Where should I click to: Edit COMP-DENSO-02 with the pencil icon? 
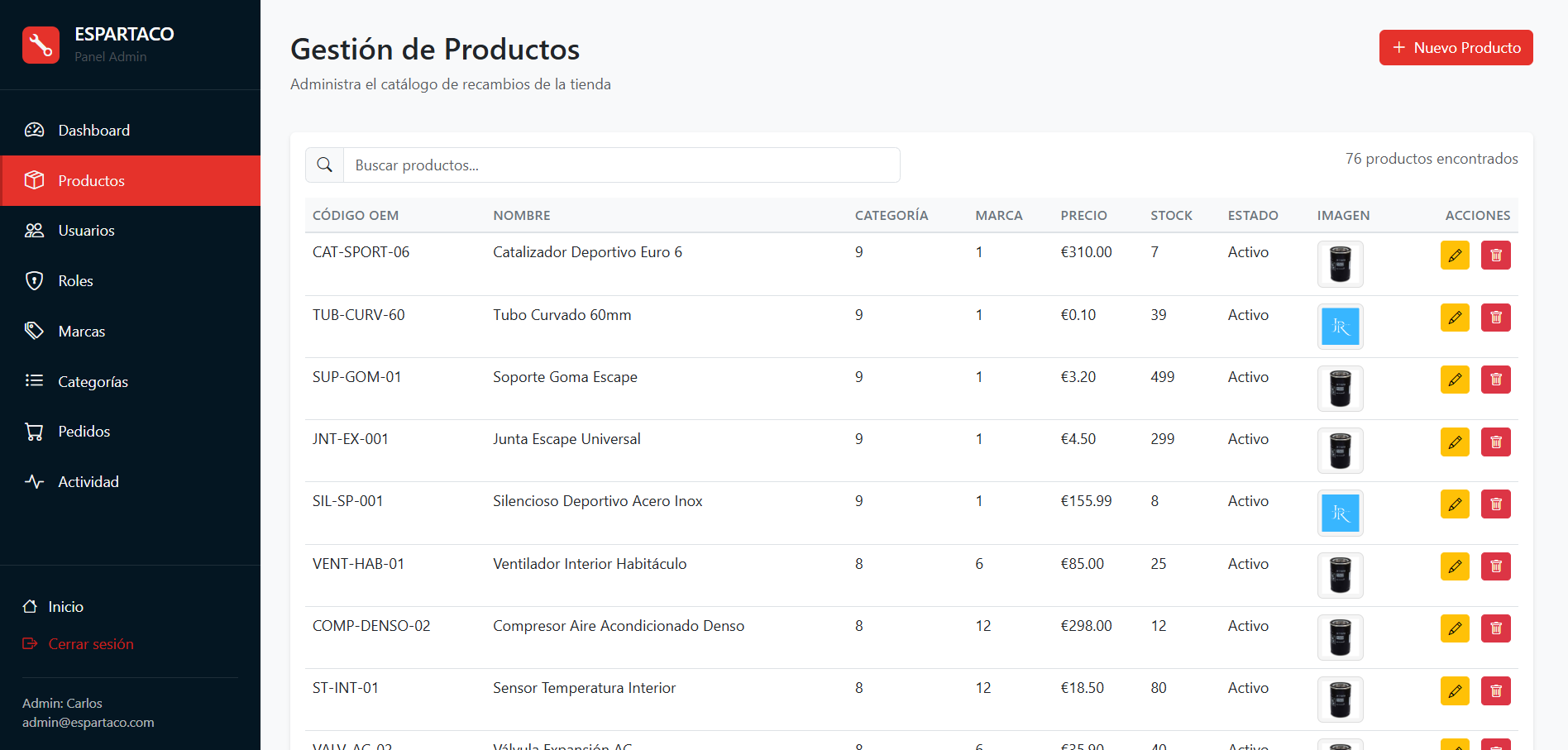click(1455, 628)
